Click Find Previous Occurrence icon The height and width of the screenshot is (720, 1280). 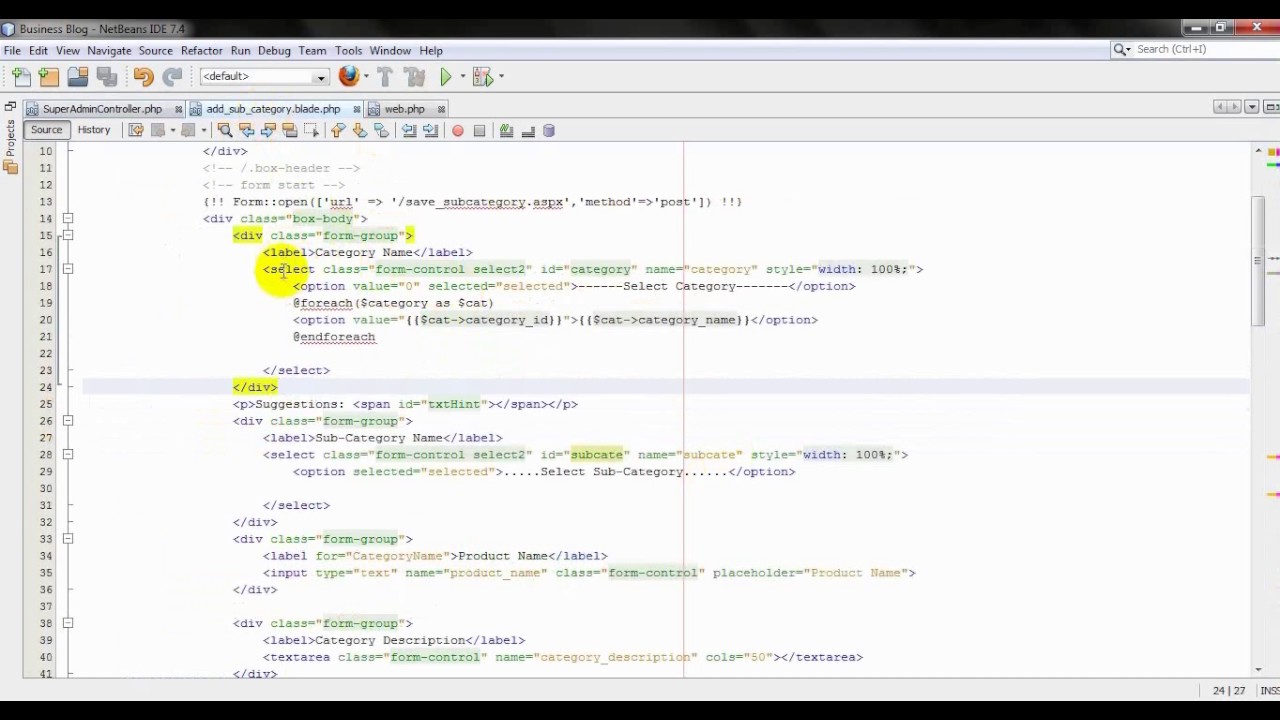pyautogui.click(x=246, y=130)
